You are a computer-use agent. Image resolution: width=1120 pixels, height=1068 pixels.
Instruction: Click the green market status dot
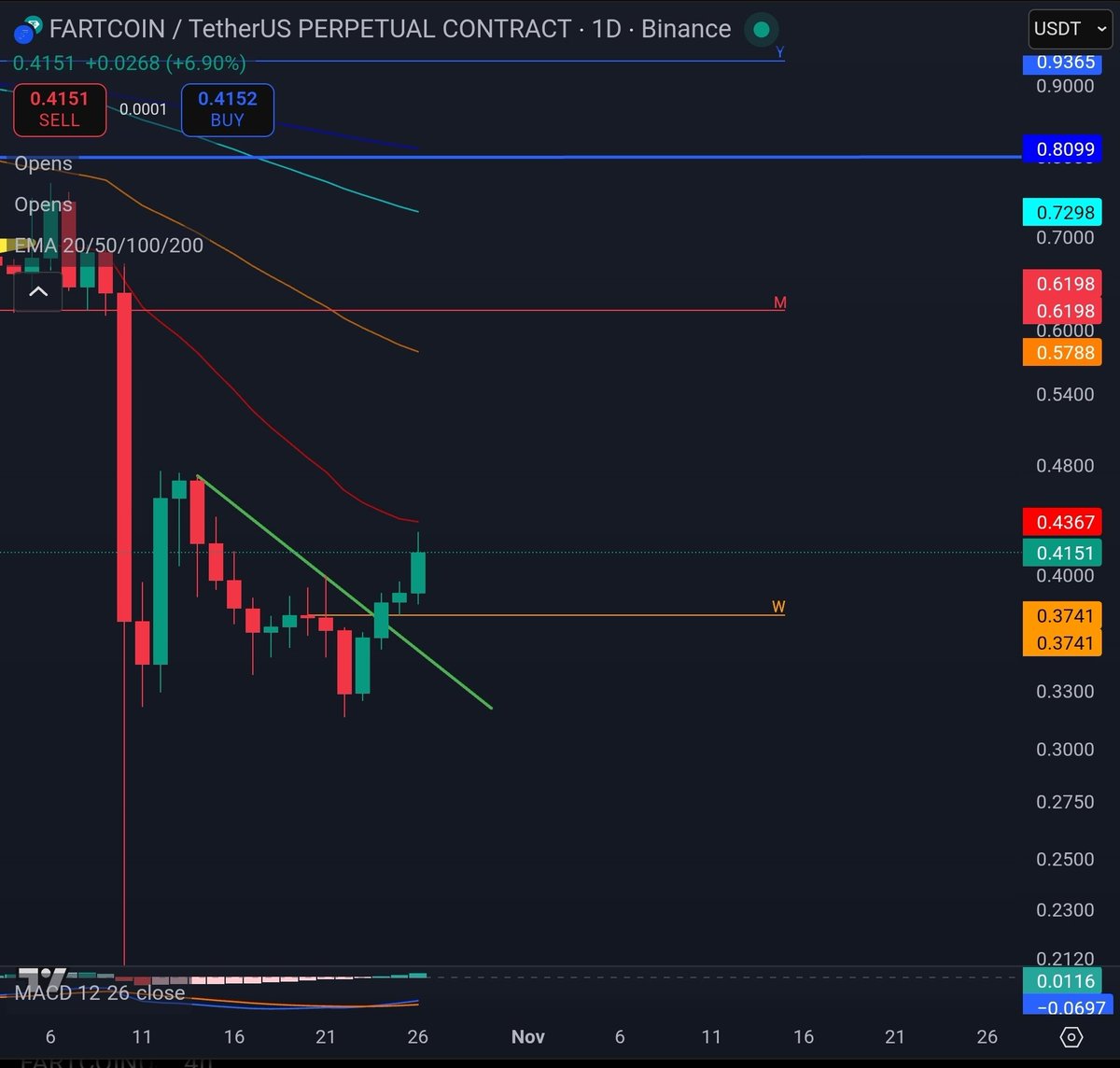762,29
